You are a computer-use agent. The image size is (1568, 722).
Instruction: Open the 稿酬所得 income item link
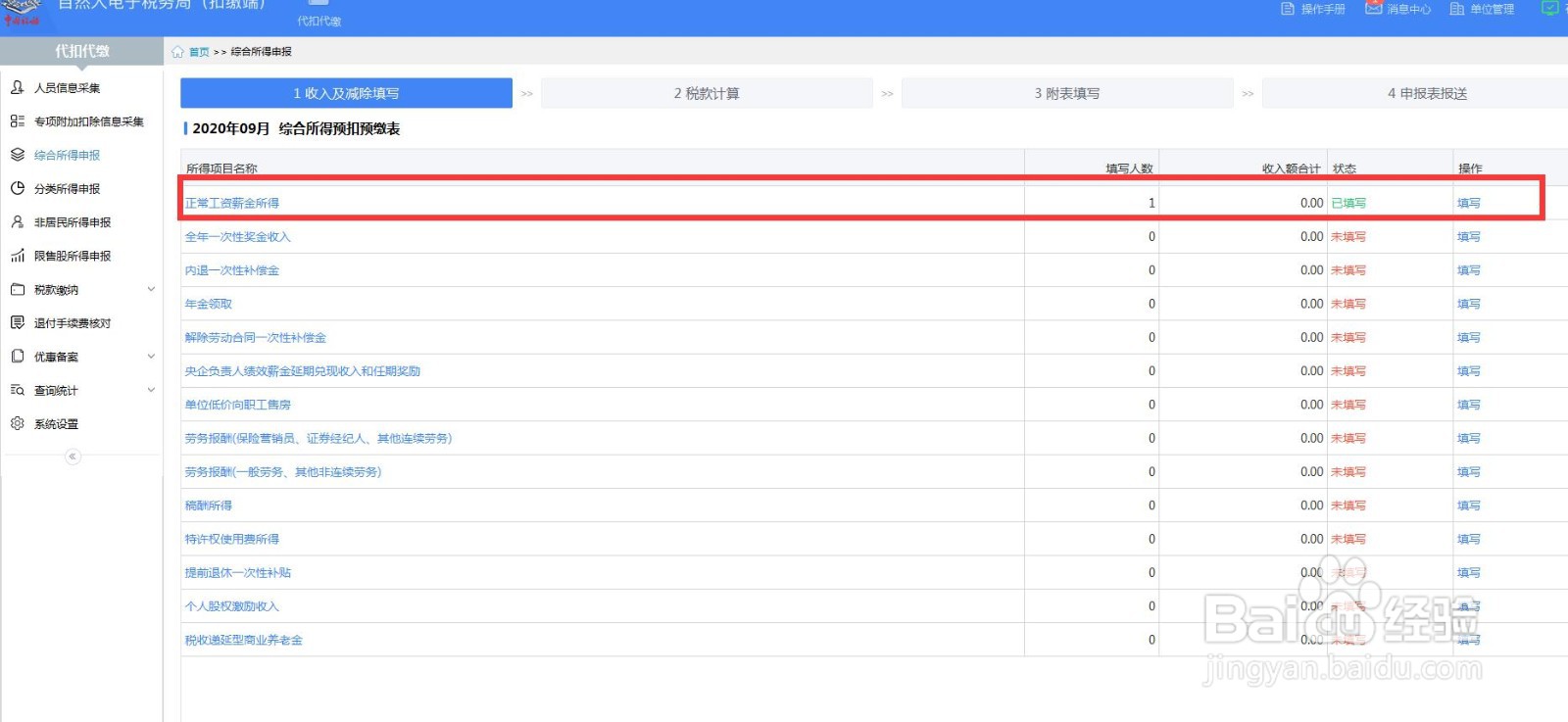(x=209, y=505)
